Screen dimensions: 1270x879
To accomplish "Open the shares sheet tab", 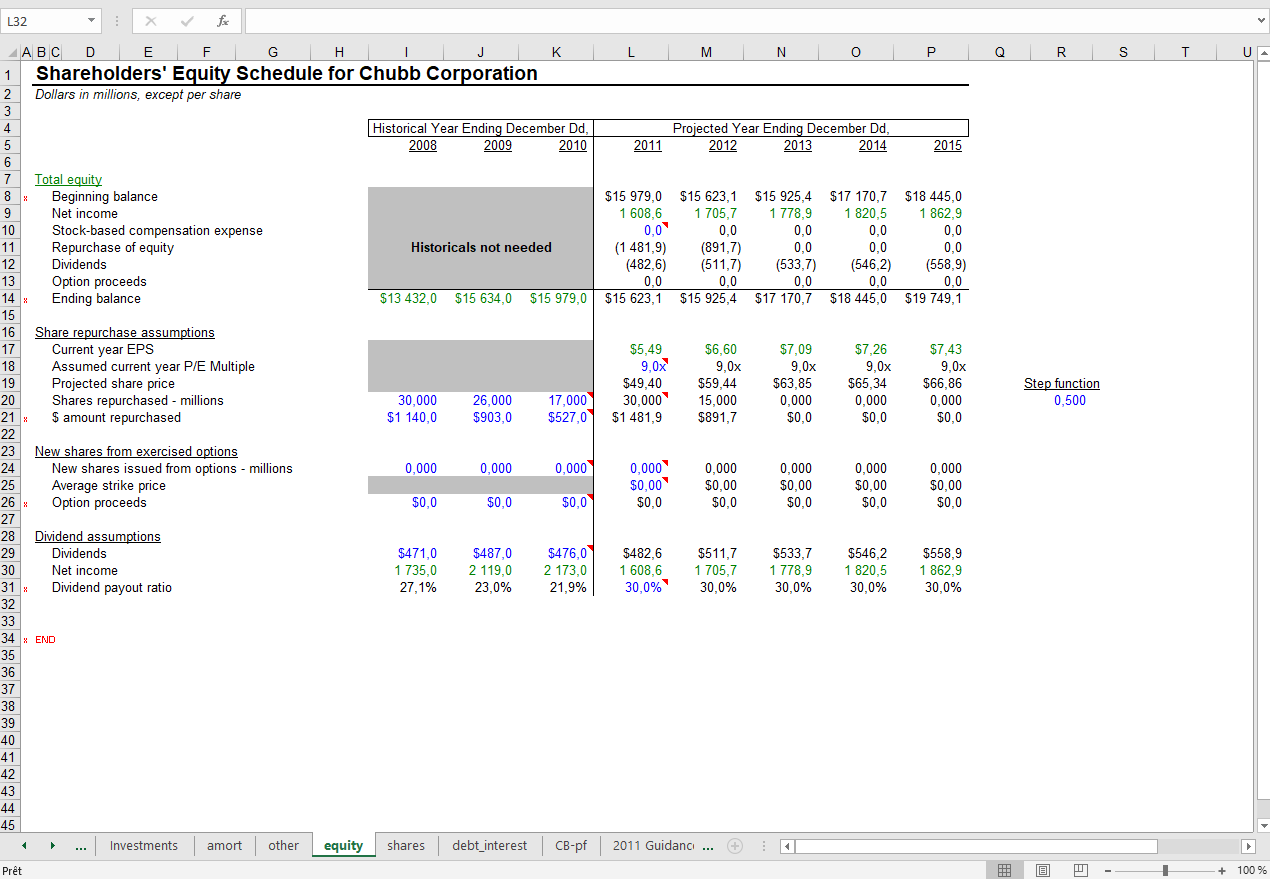I will [x=406, y=846].
